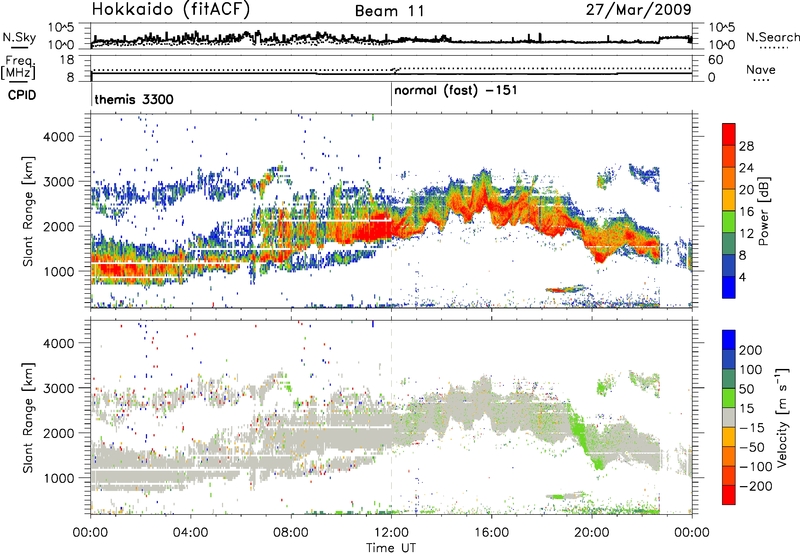This screenshot has width=800, height=554.
Task: Select the '16:00' time tick label
Action: click(x=491, y=533)
